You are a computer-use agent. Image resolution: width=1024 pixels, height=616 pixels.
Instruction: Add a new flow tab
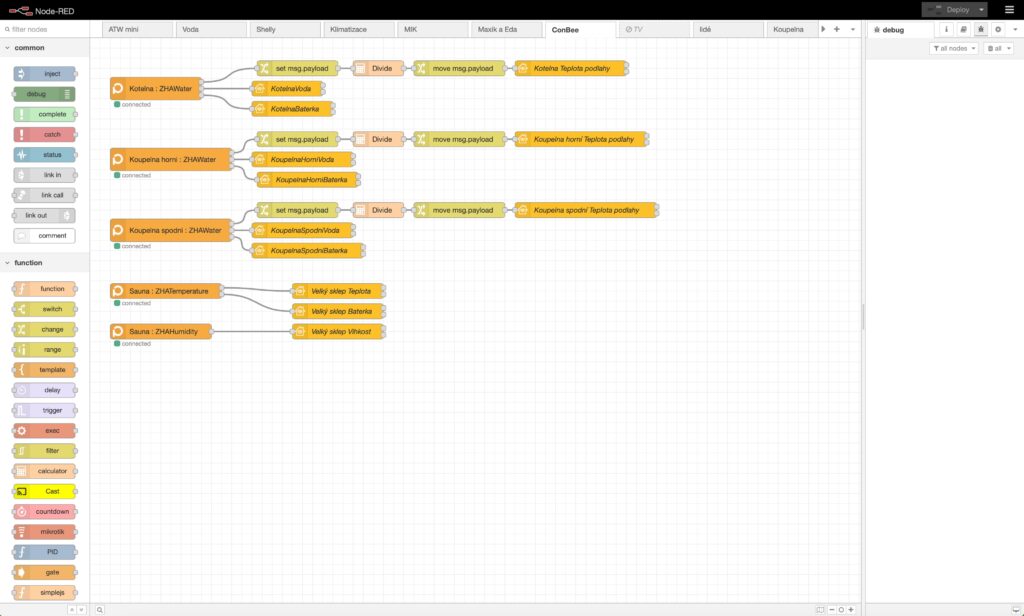[837, 29]
